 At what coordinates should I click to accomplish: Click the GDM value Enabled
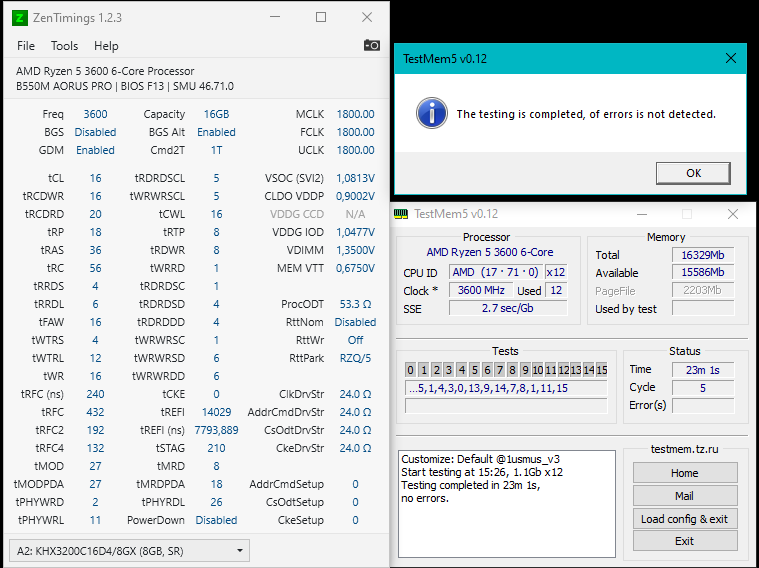pyautogui.click(x=95, y=150)
